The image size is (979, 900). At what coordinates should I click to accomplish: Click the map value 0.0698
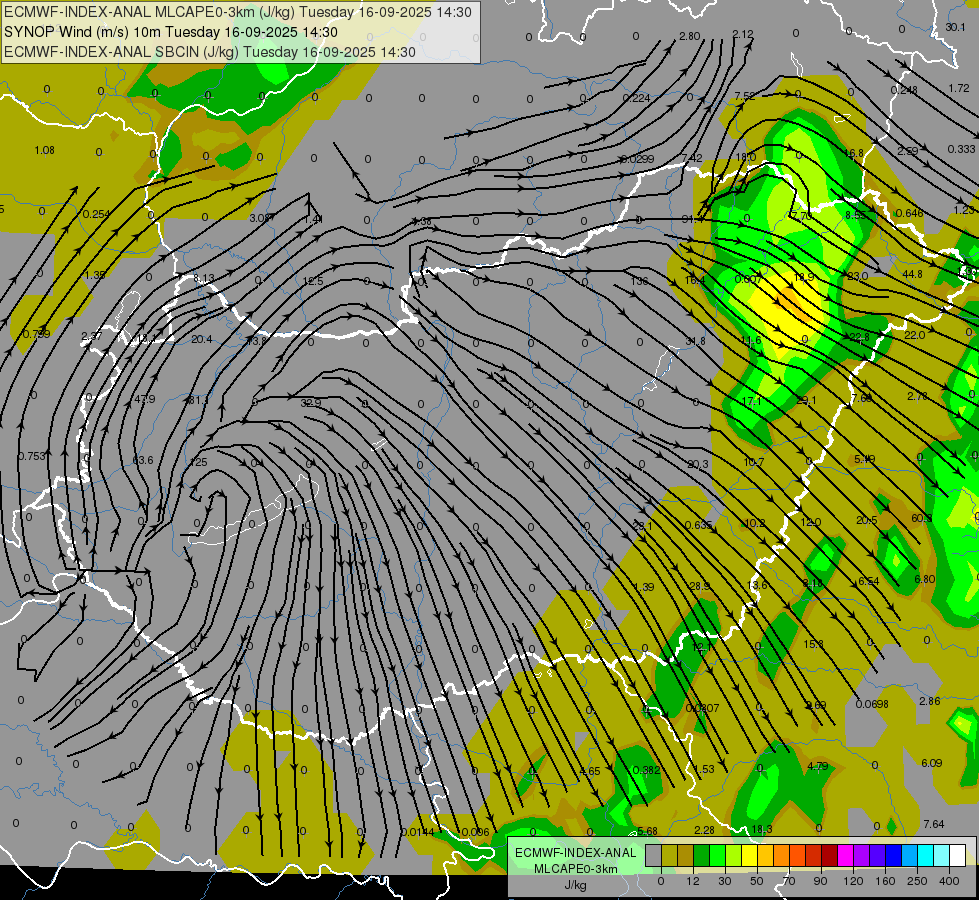[x=872, y=705]
